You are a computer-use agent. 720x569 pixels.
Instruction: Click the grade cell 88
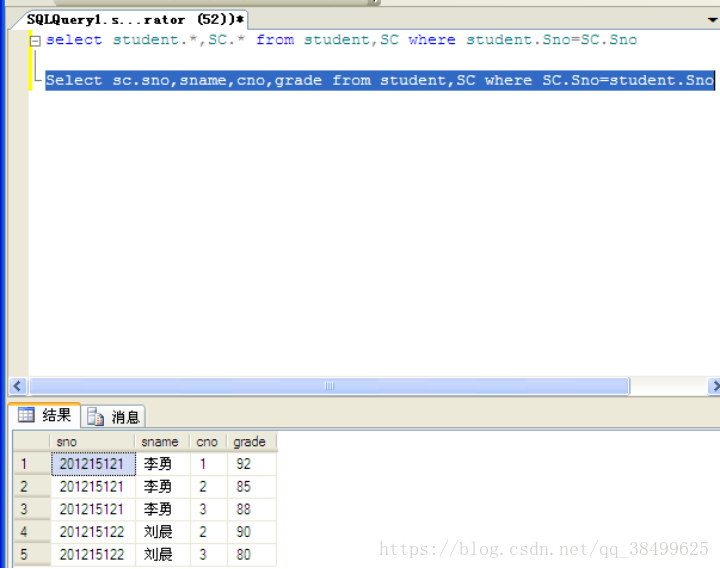coord(252,509)
